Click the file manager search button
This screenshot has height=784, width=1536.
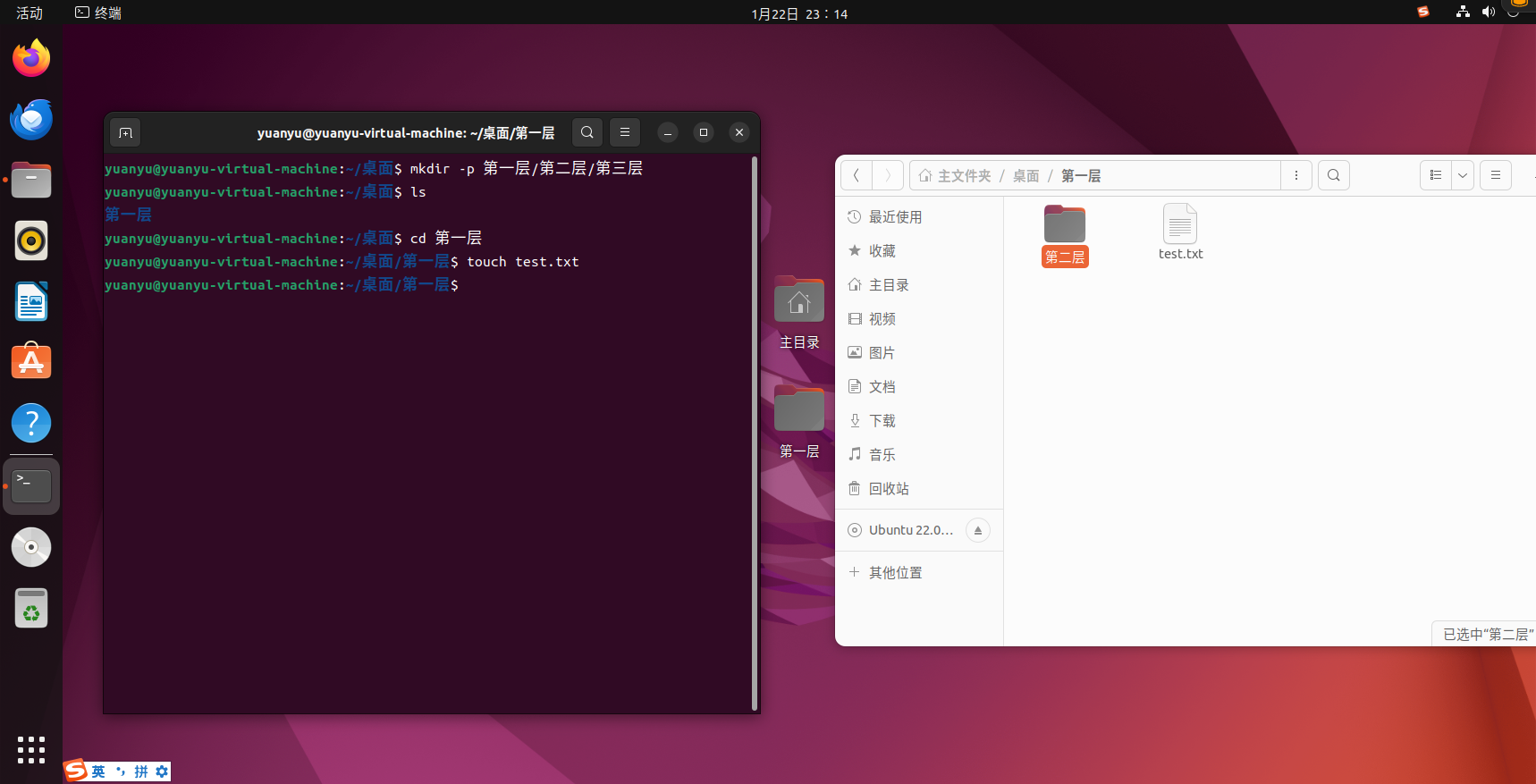pos(1333,175)
